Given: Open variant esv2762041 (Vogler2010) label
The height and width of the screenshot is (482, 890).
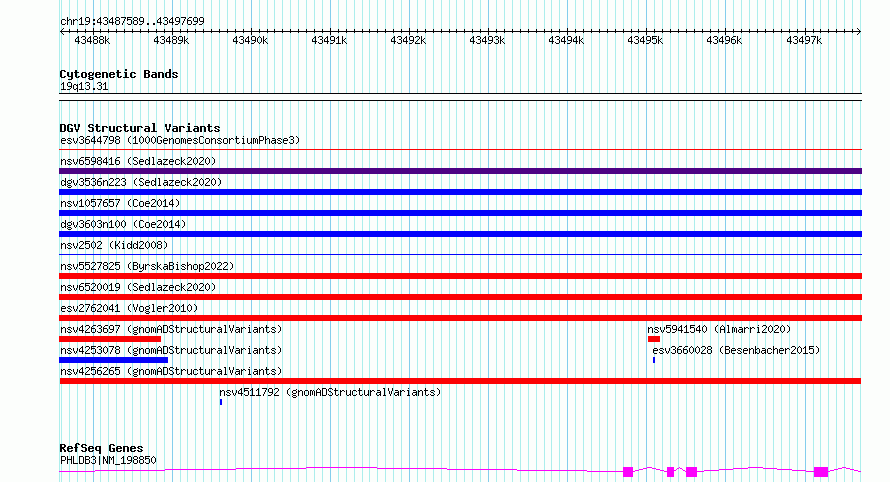Looking at the screenshot, I should pyautogui.click(x=129, y=308).
